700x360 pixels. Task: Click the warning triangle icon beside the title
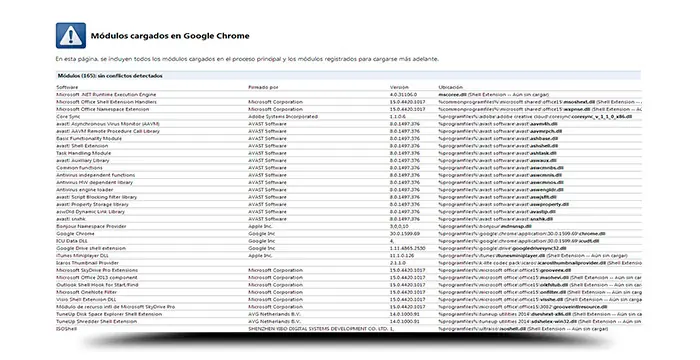[71, 36]
